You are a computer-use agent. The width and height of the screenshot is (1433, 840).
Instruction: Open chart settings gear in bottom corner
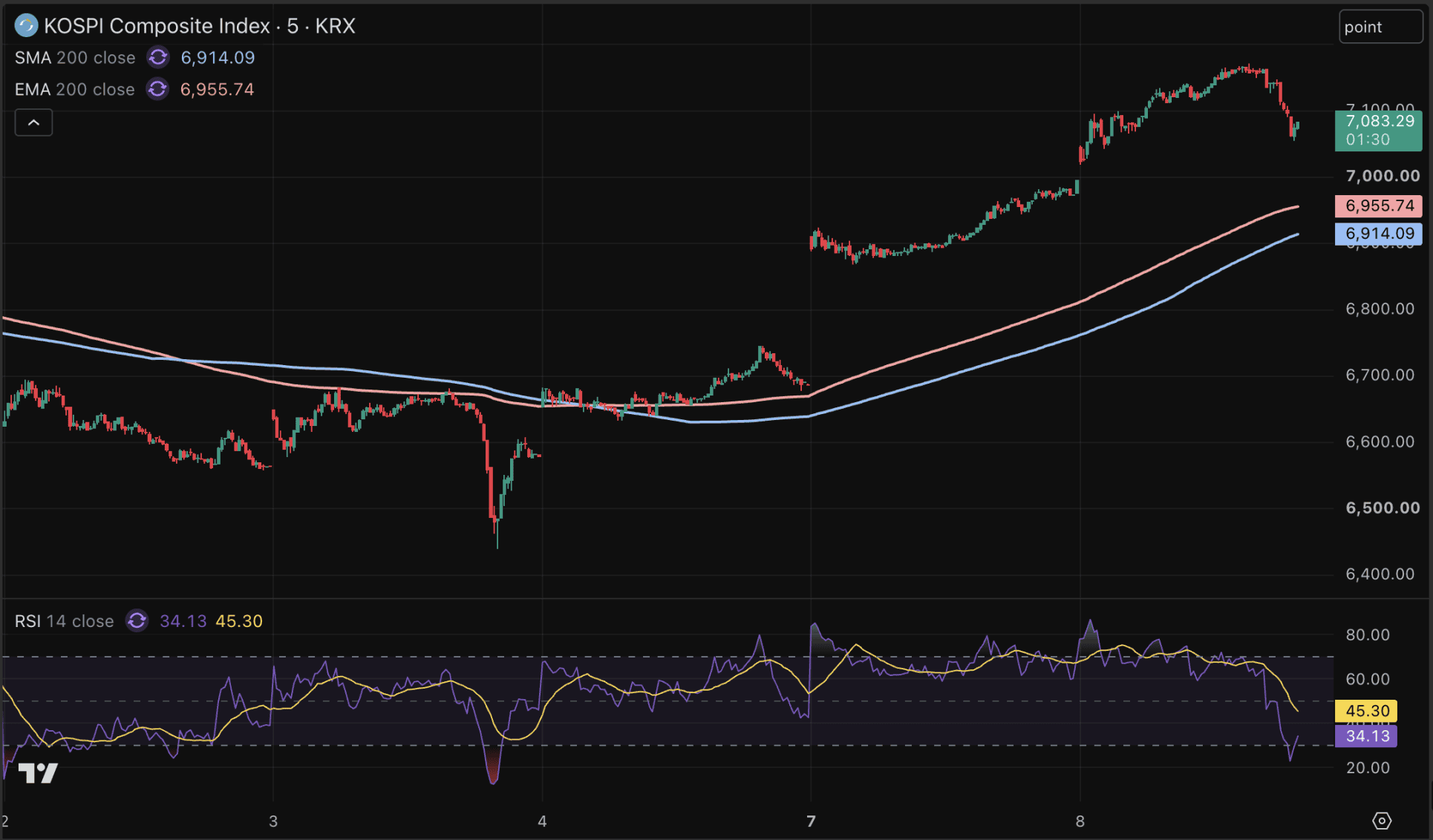(x=1382, y=821)
